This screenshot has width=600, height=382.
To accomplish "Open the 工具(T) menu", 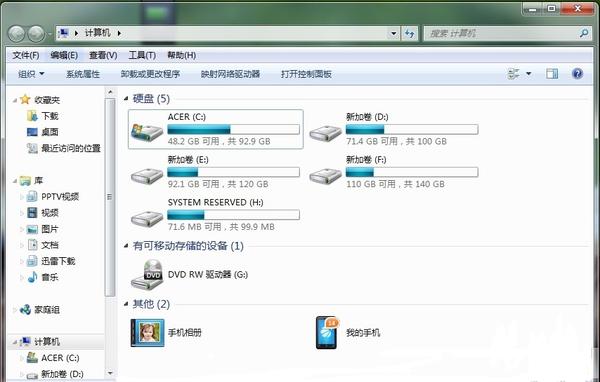I will (x=142, y=56).
